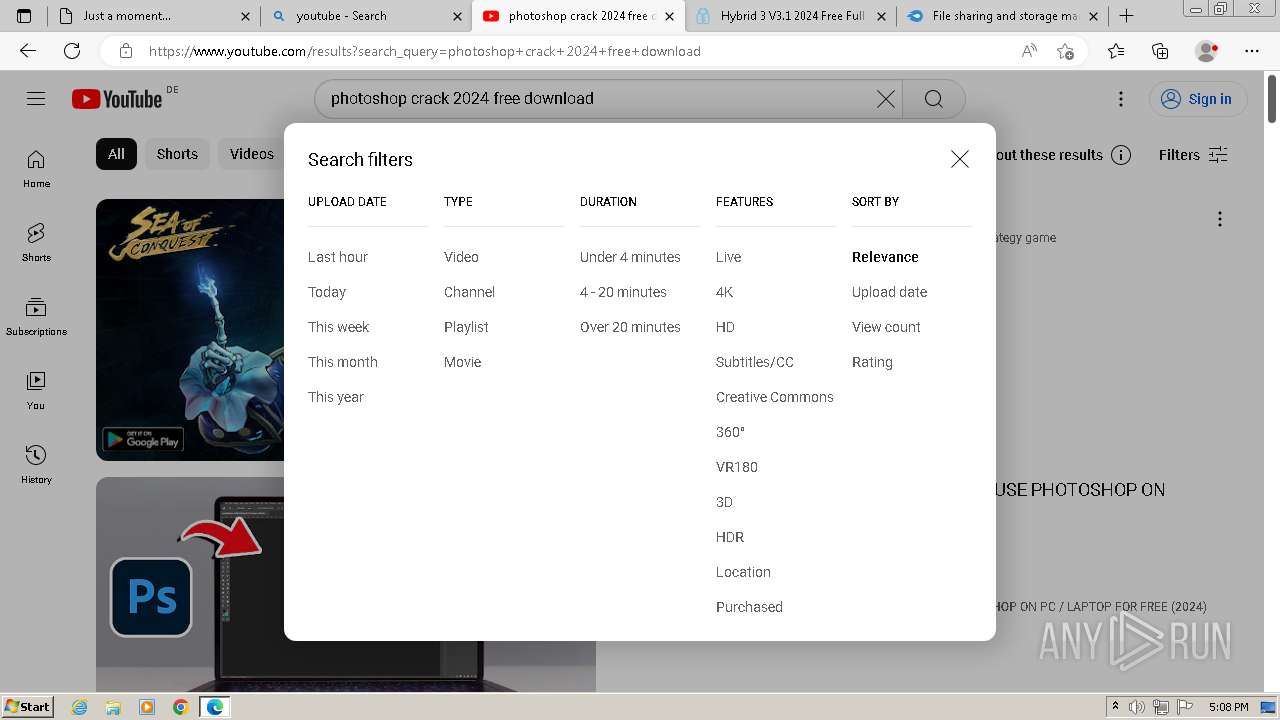Image resolution: width=1280 pixels, height=720 pixels.
Task: Select Over 20 minutes duration
Action: (630, 327)
